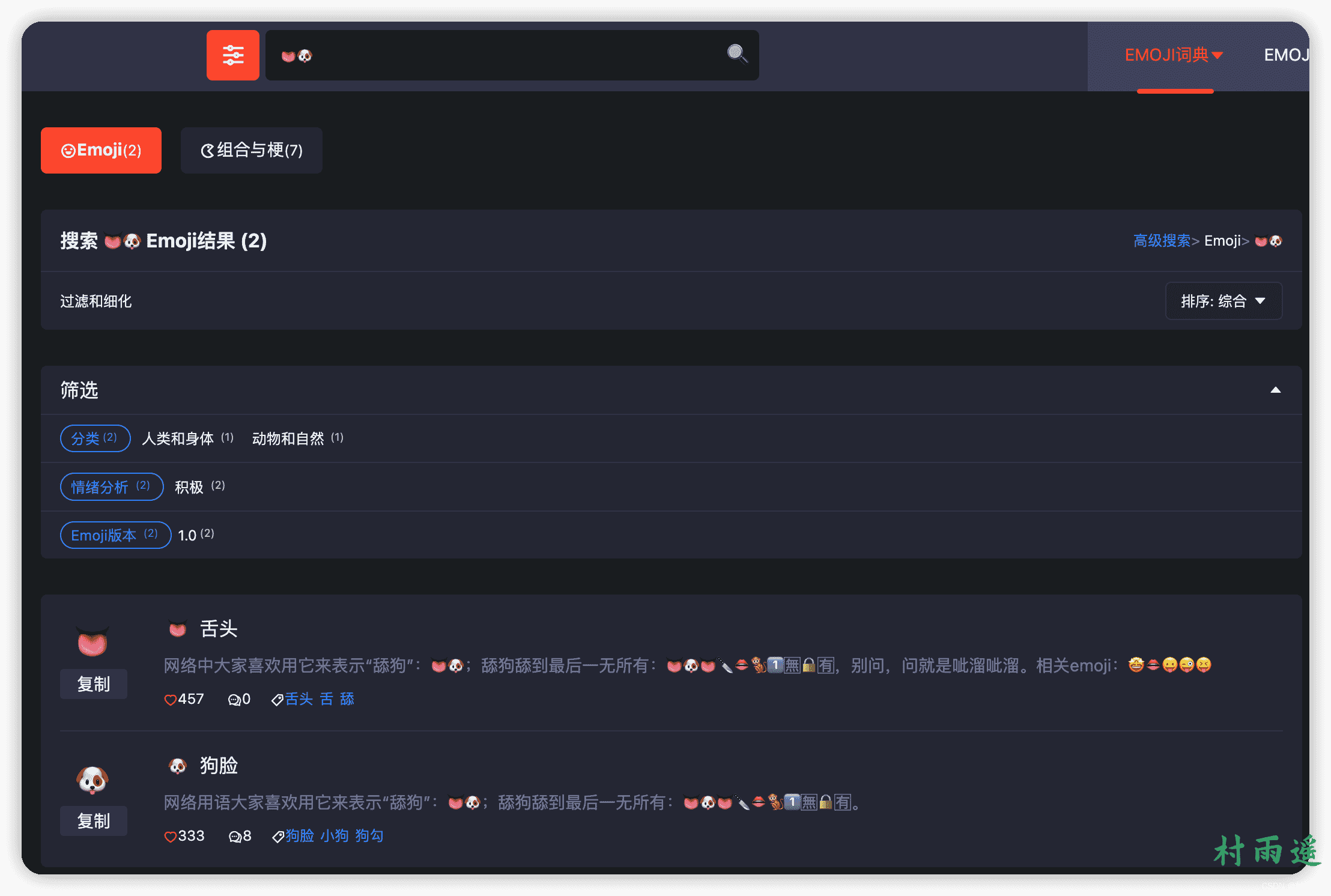
Task: Toggle the 积极 sentiment filter
Action: 189,487
